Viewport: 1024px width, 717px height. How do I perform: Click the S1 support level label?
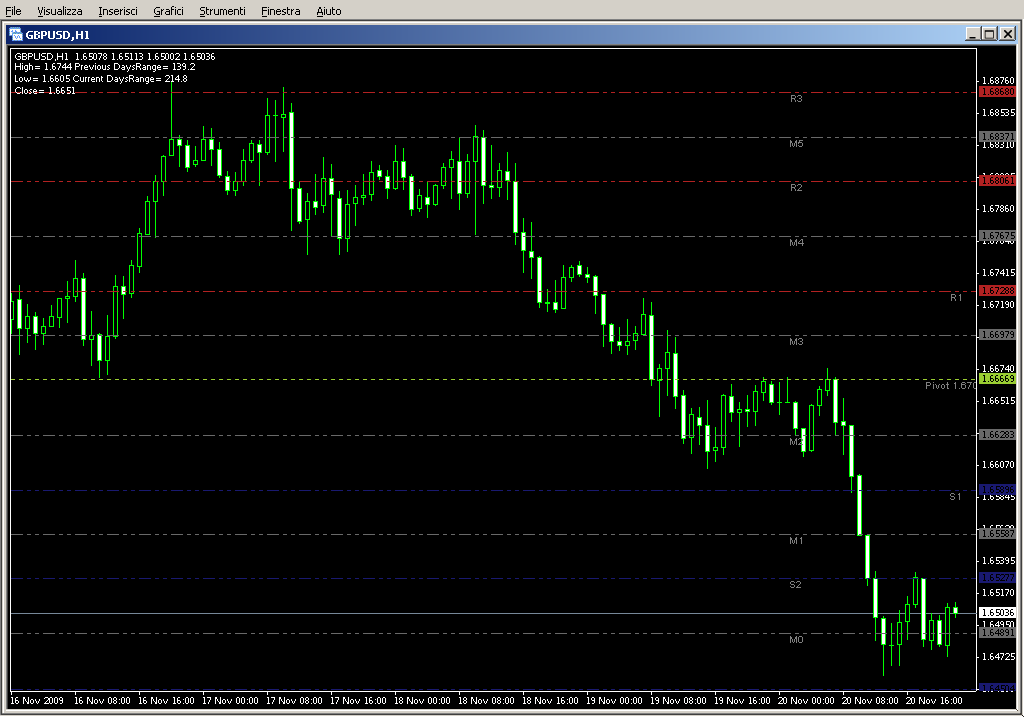tap(955, 496)
